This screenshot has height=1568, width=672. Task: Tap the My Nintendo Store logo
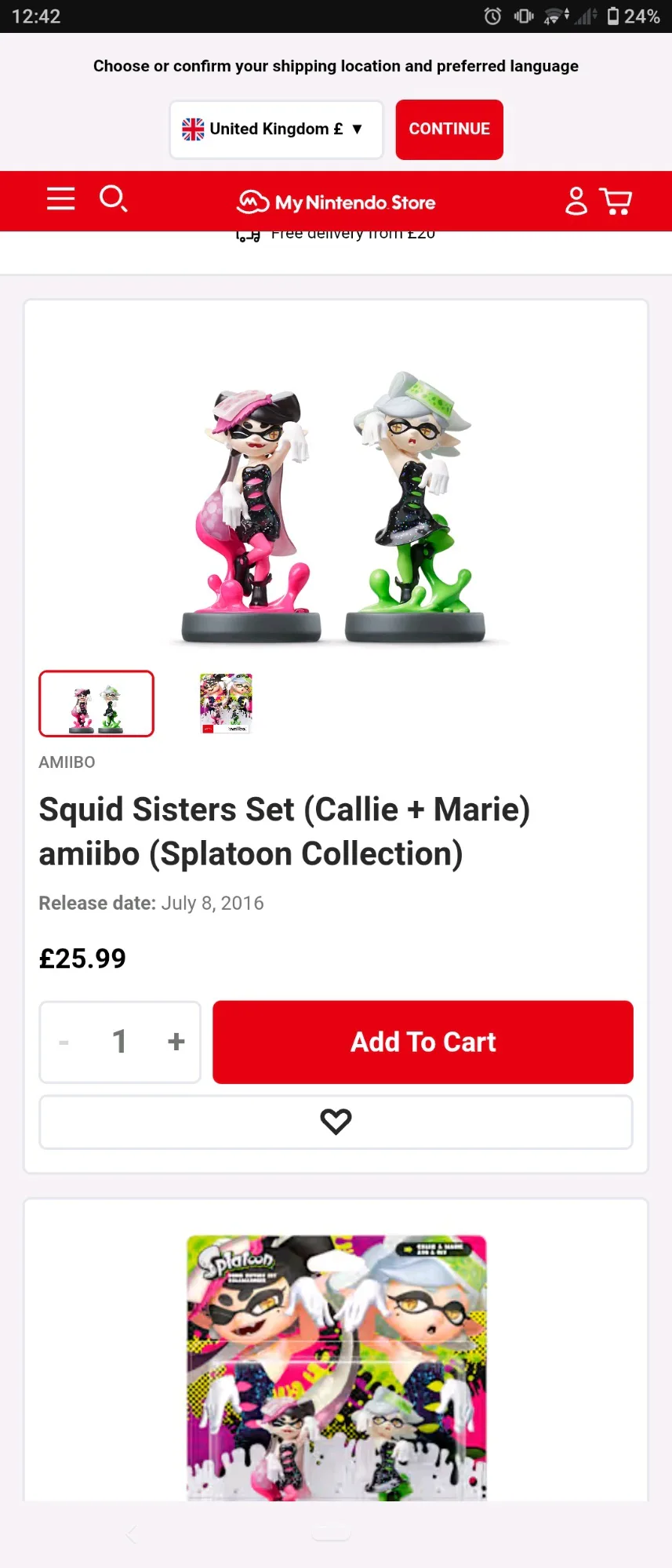pos(336,202)
